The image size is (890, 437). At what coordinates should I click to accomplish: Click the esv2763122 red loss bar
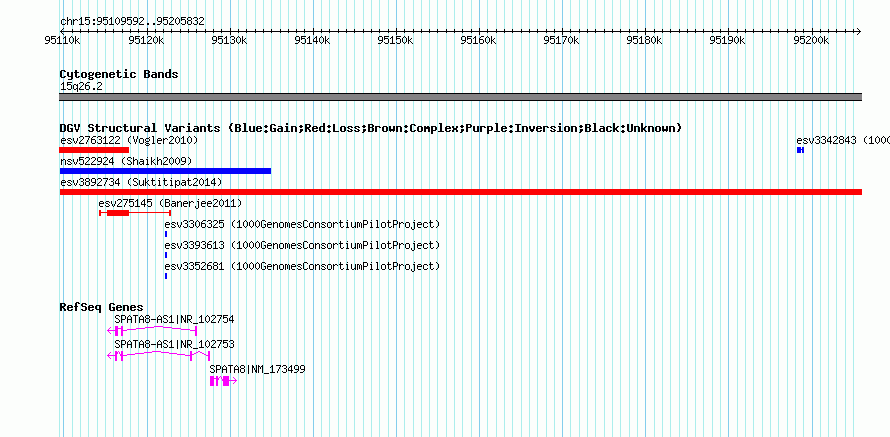(x=94, y=150)
